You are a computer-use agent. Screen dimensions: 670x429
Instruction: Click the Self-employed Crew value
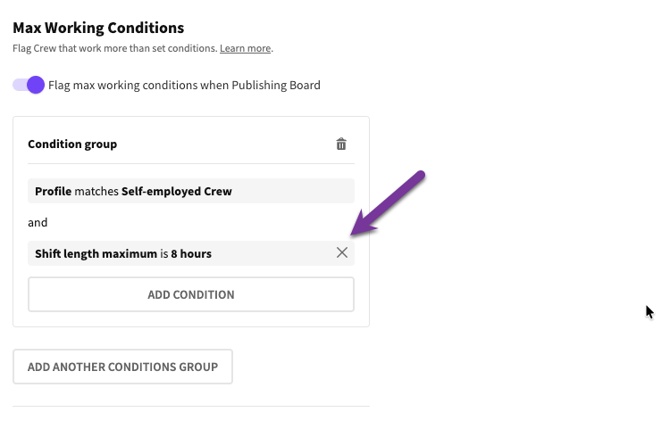176,191
